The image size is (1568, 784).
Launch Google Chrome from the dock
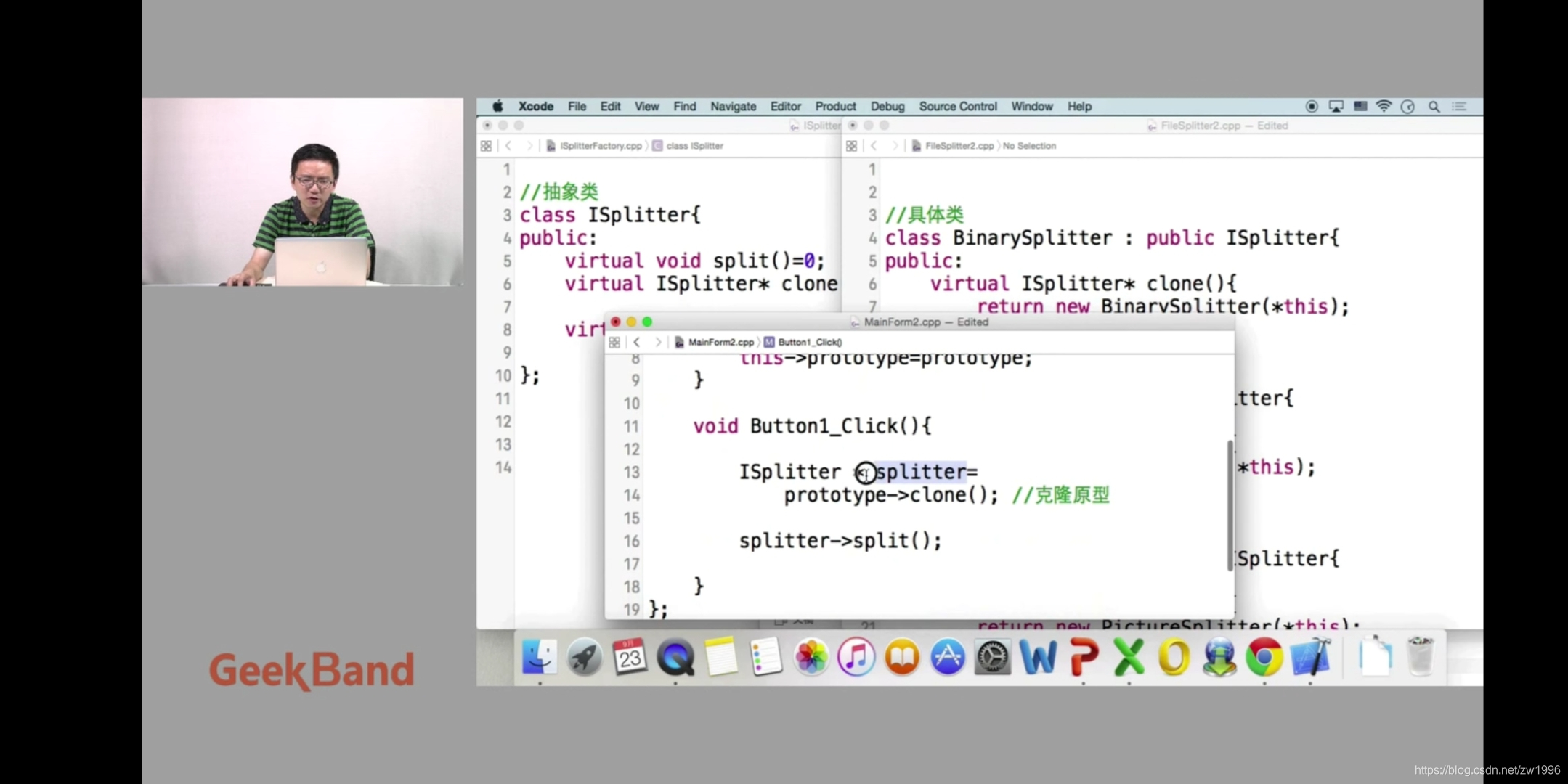coord(1264,657)
